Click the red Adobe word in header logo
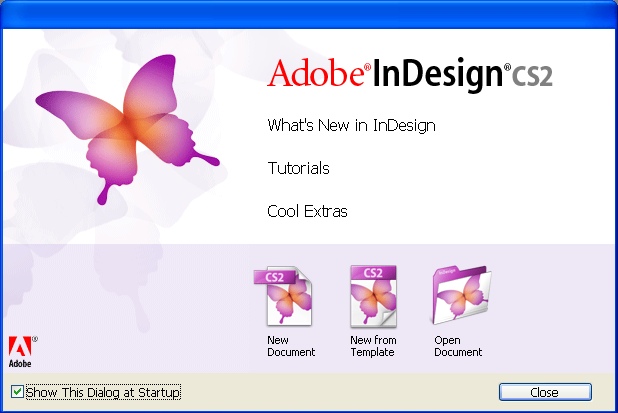Viewport: 618px width, 413px height. 316,73
